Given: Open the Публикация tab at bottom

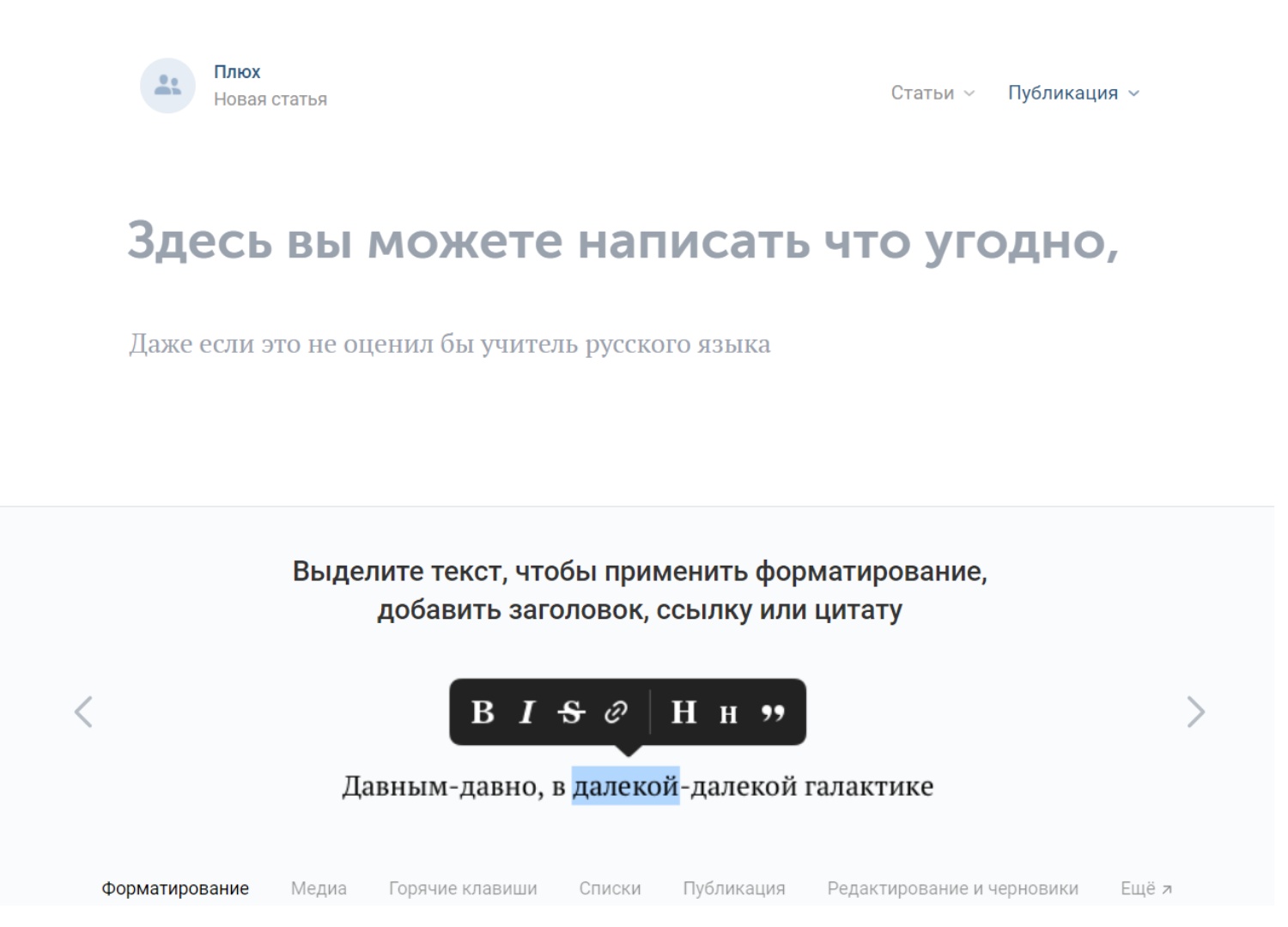Looking at the screenshot, I should pyautogui.click(x=734, y=888).
